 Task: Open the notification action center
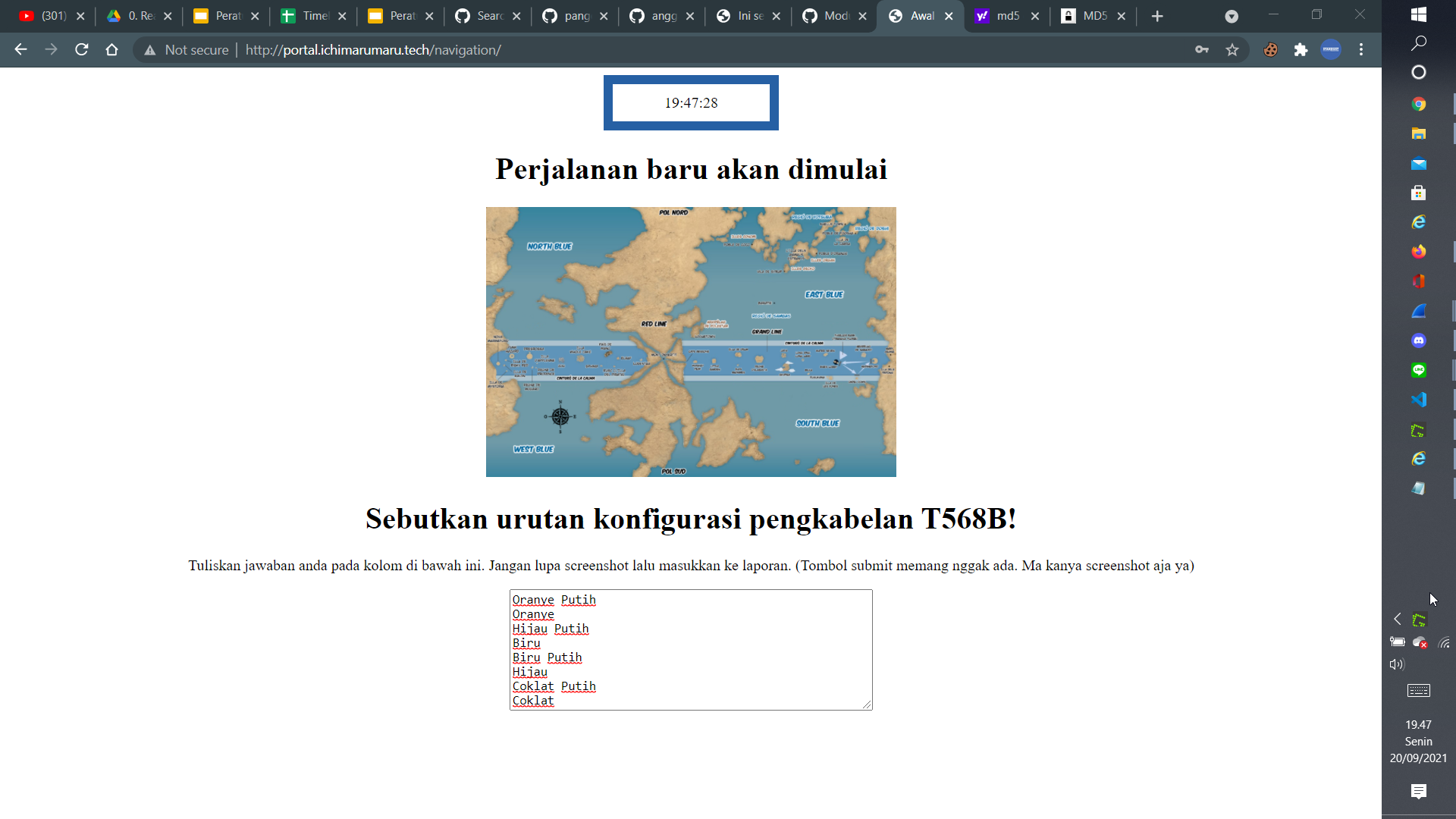pos(1419,792)
